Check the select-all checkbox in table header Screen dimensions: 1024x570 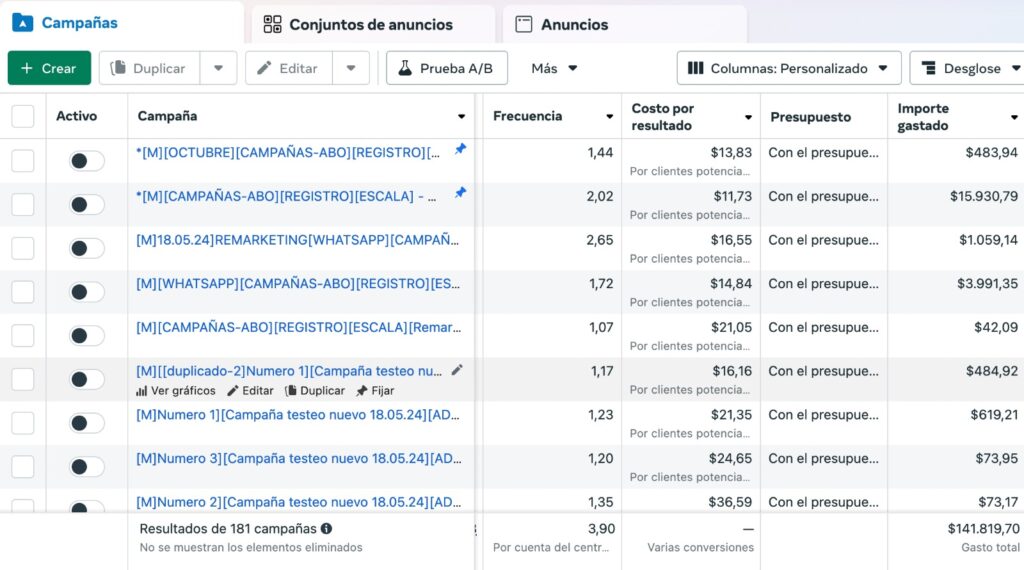tap(23, 116)
